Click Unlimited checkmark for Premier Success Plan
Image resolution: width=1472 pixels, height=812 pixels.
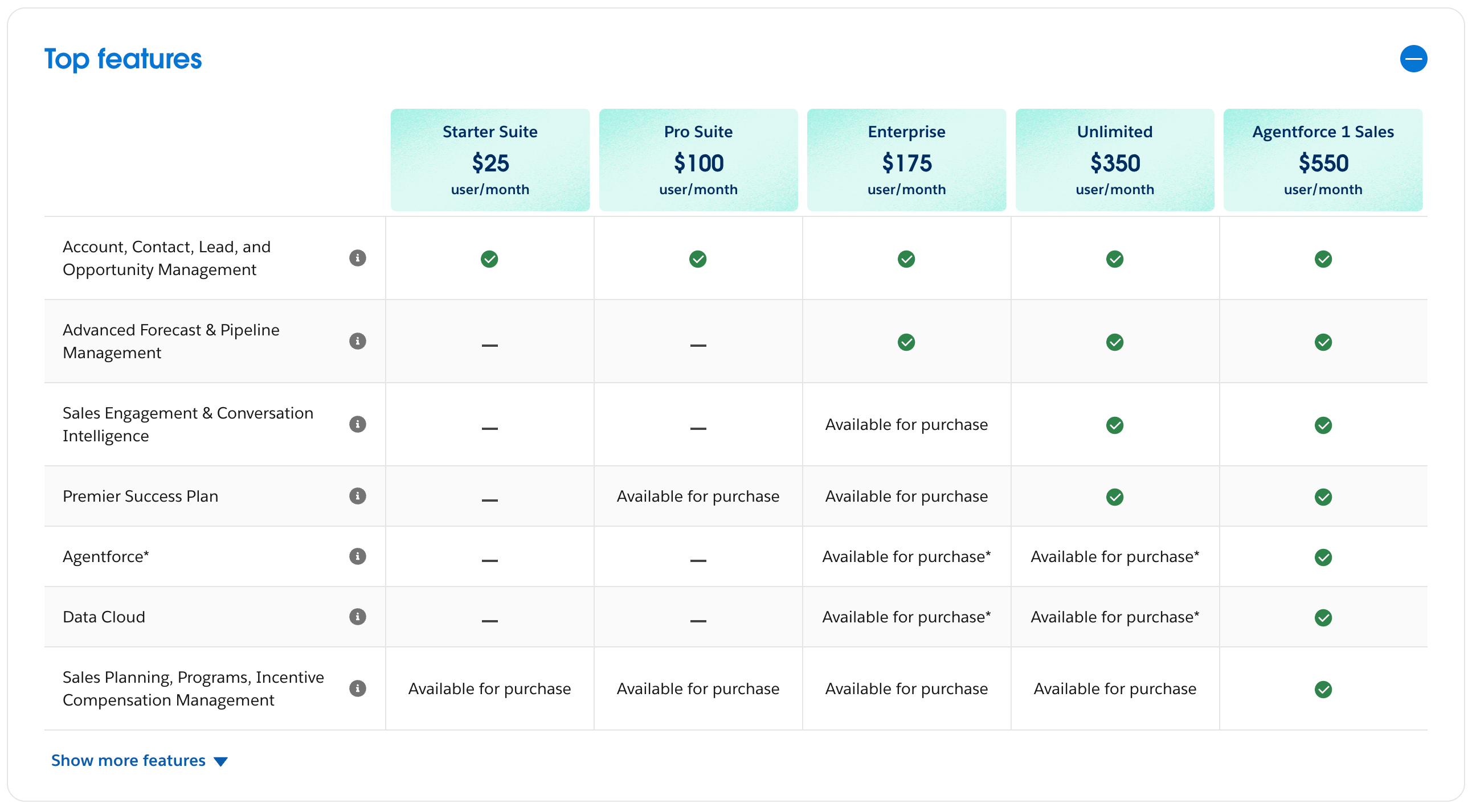[x=1115, y=497]
